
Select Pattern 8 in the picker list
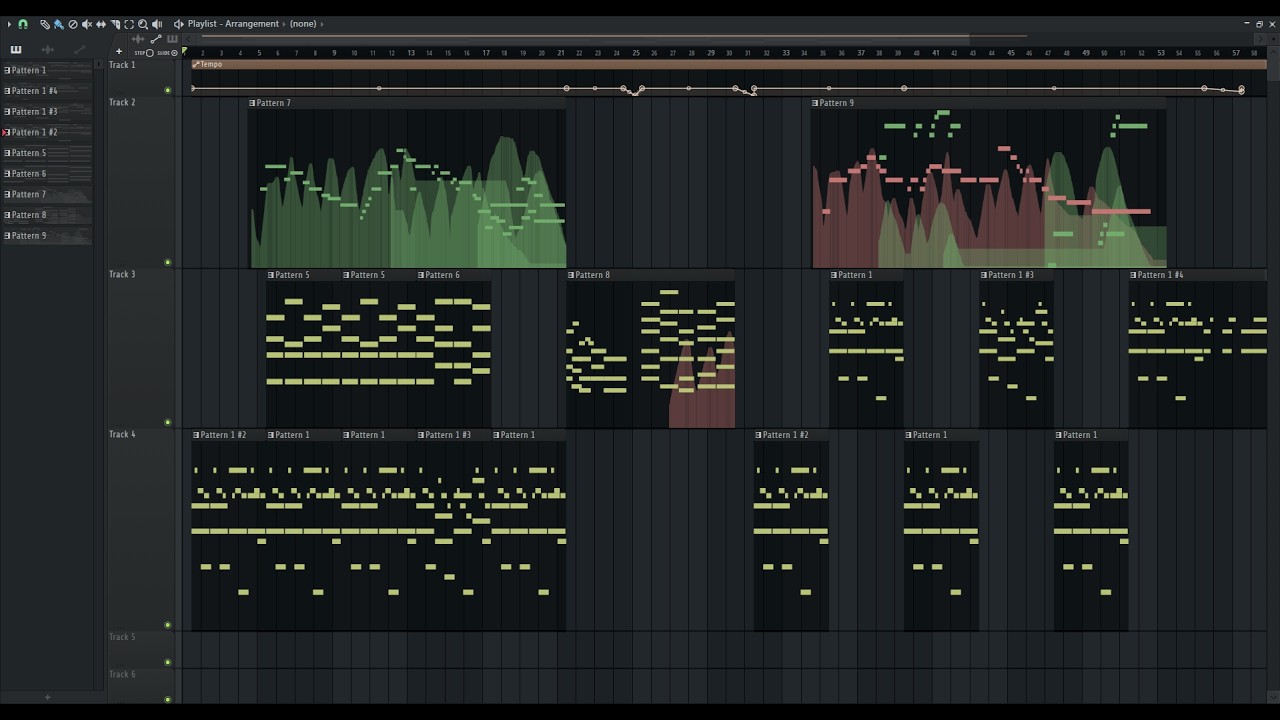click(x=47, y=215)
